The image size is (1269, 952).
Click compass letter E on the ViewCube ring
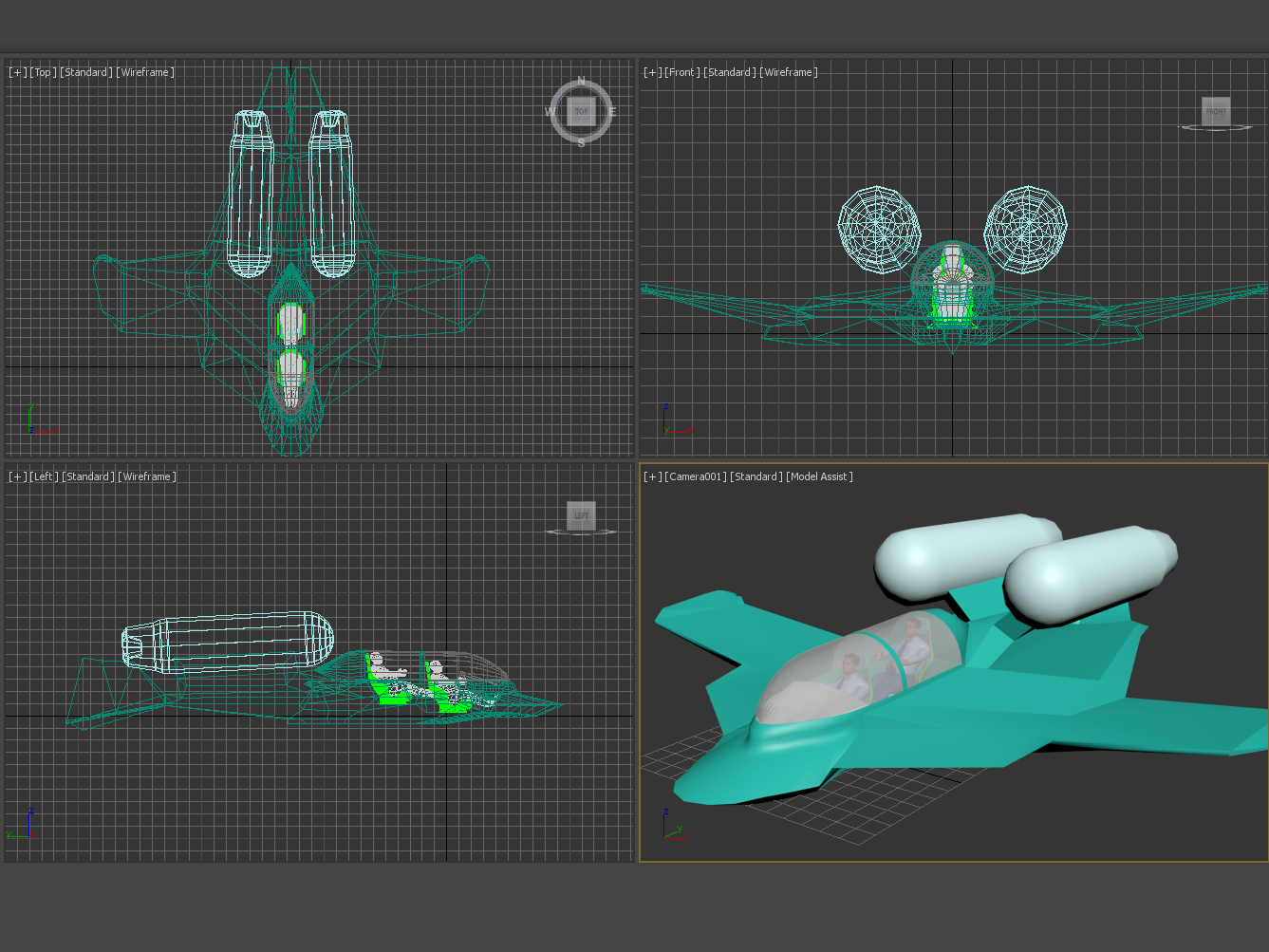612,112
